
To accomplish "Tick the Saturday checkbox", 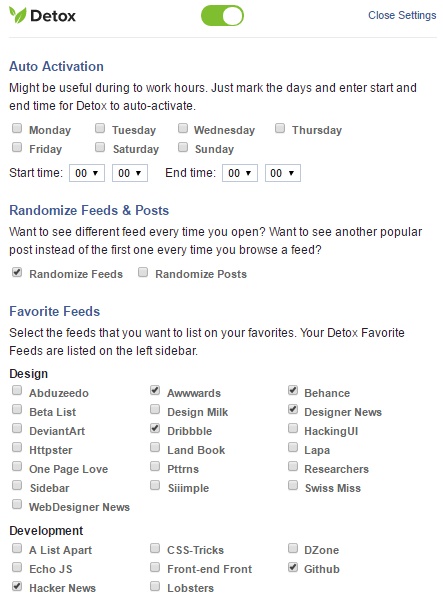I will click(x=100, y=147).
